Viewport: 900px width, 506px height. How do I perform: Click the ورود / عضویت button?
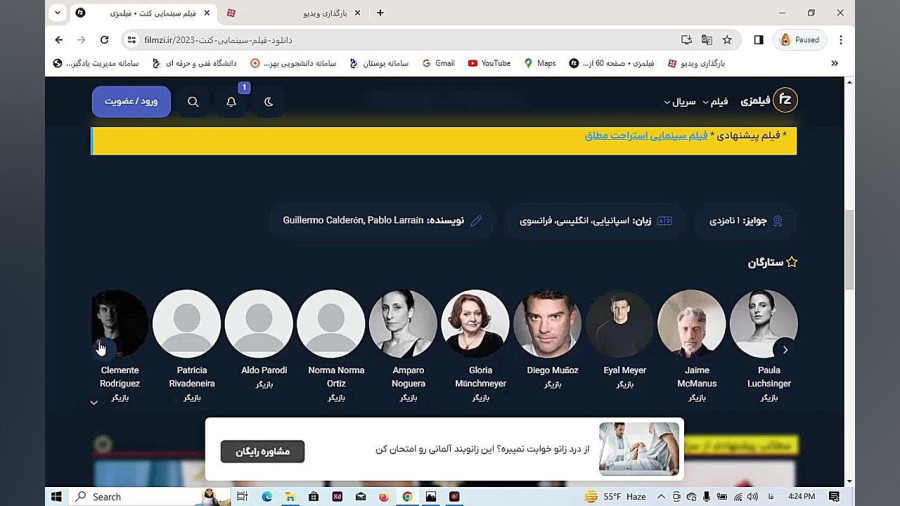131,102
